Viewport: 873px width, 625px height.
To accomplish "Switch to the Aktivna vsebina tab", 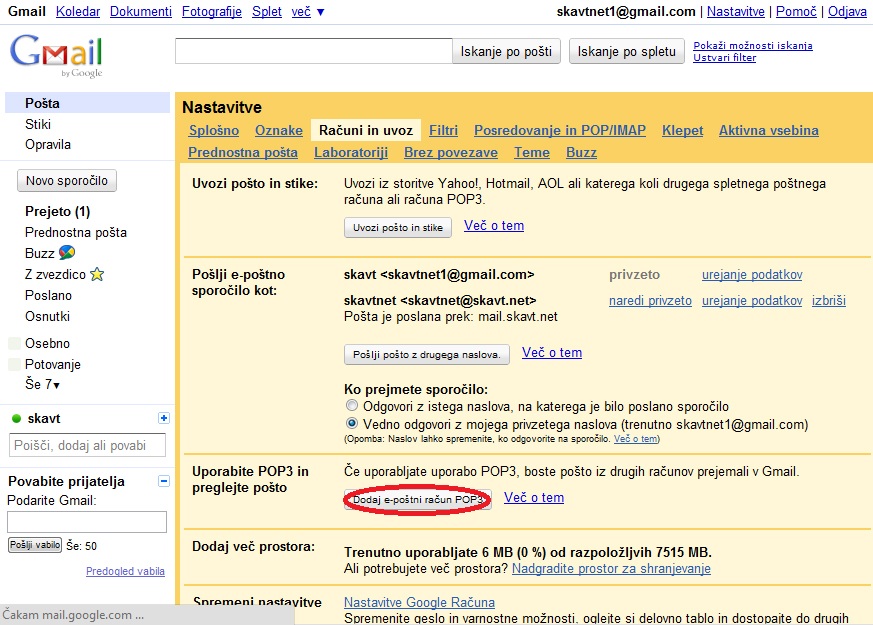I will point(768,130).
